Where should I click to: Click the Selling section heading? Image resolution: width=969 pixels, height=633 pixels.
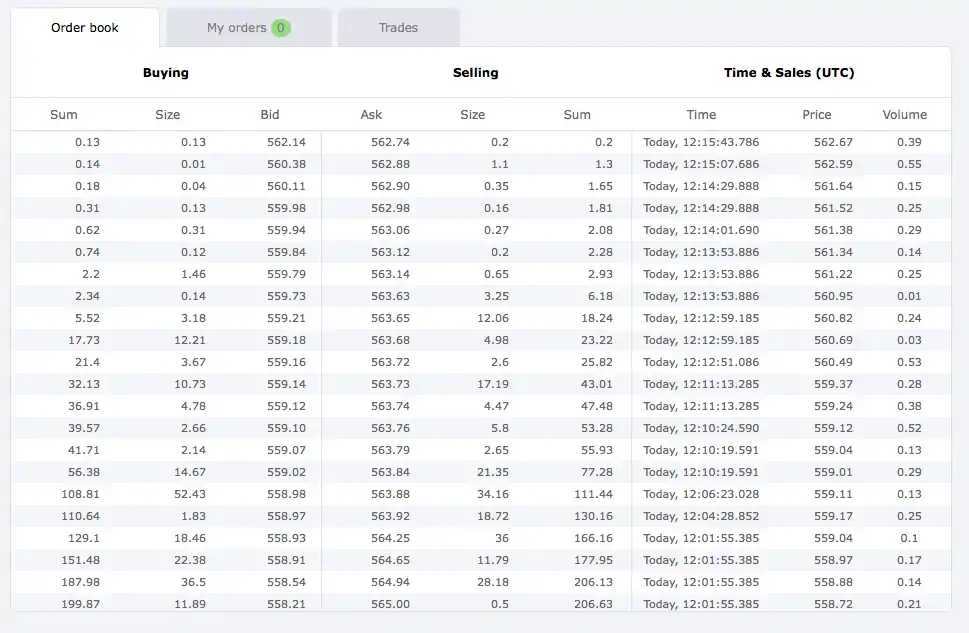475,73
